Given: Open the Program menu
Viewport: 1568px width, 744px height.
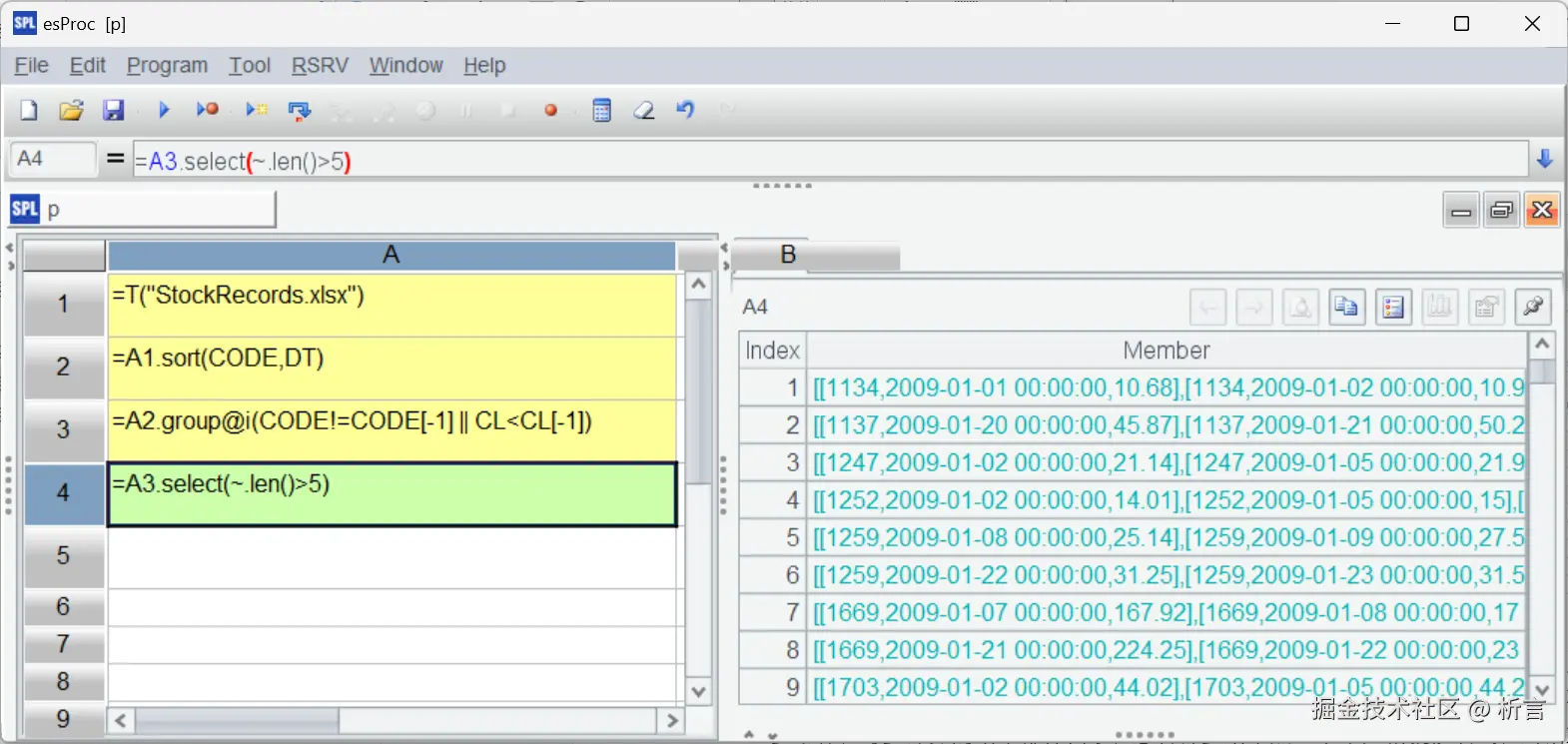Looking at the screenshot, I should tap(167, 66).
